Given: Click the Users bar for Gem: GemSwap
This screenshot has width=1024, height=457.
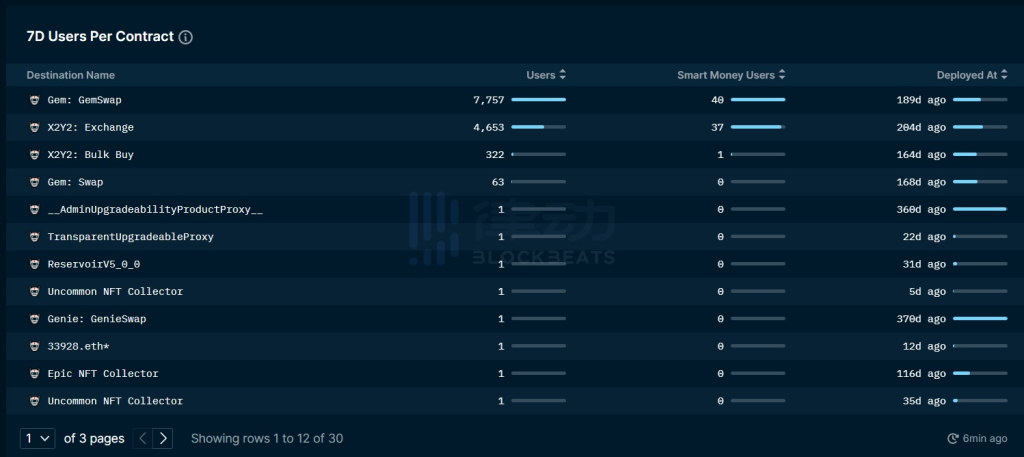Looking at the screenshot, I should tap(539, 100).
